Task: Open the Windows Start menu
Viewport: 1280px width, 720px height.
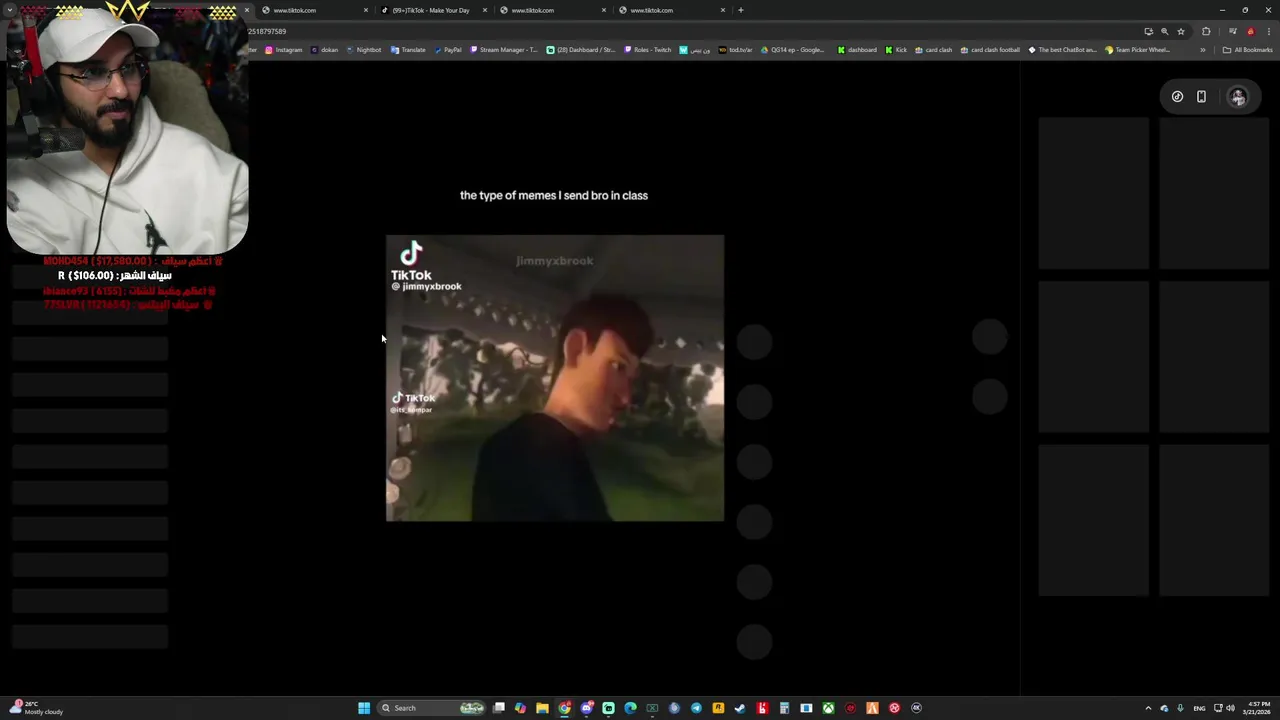Action: coord(364,708)
